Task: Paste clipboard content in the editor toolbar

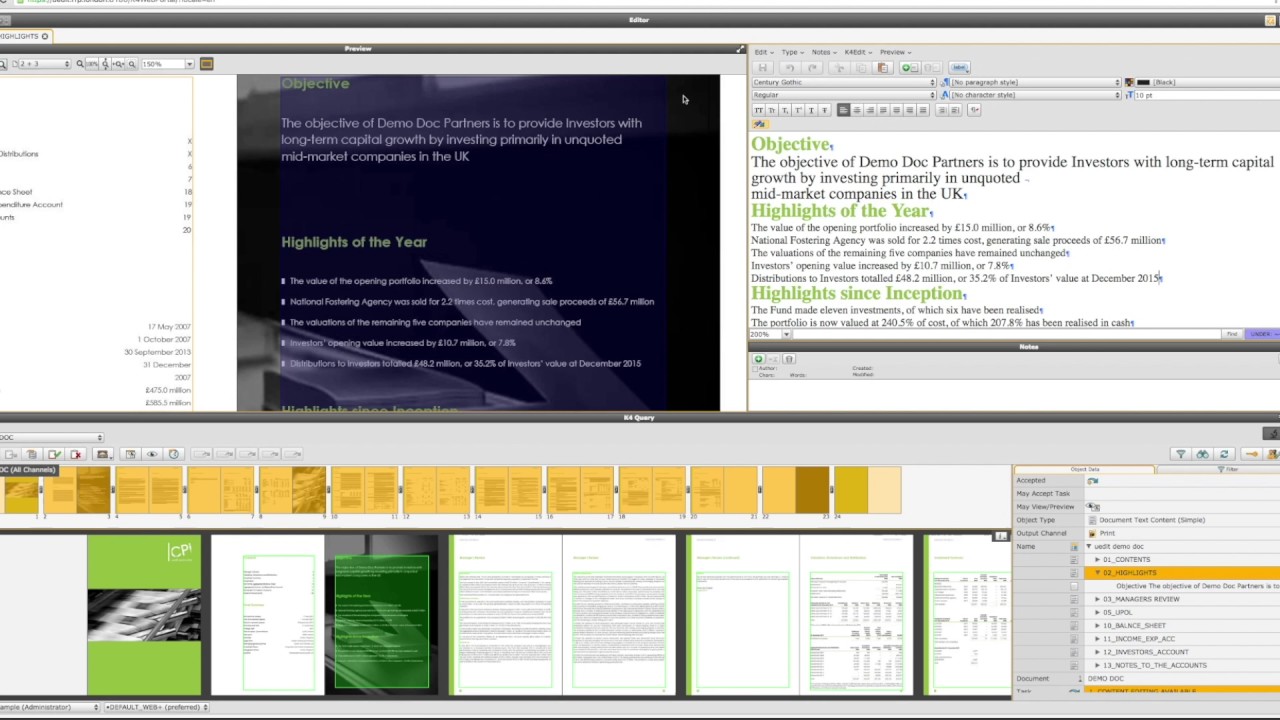Action: 882,68
